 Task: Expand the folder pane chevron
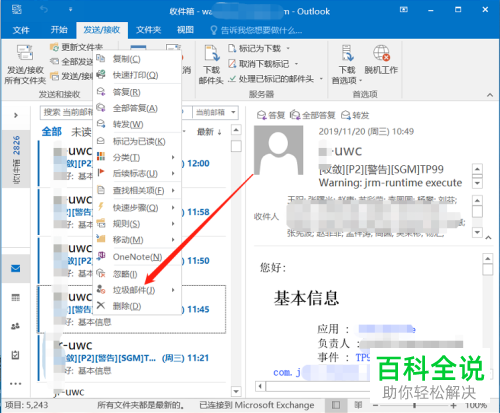pyautogui.click(x=16, y=115)
